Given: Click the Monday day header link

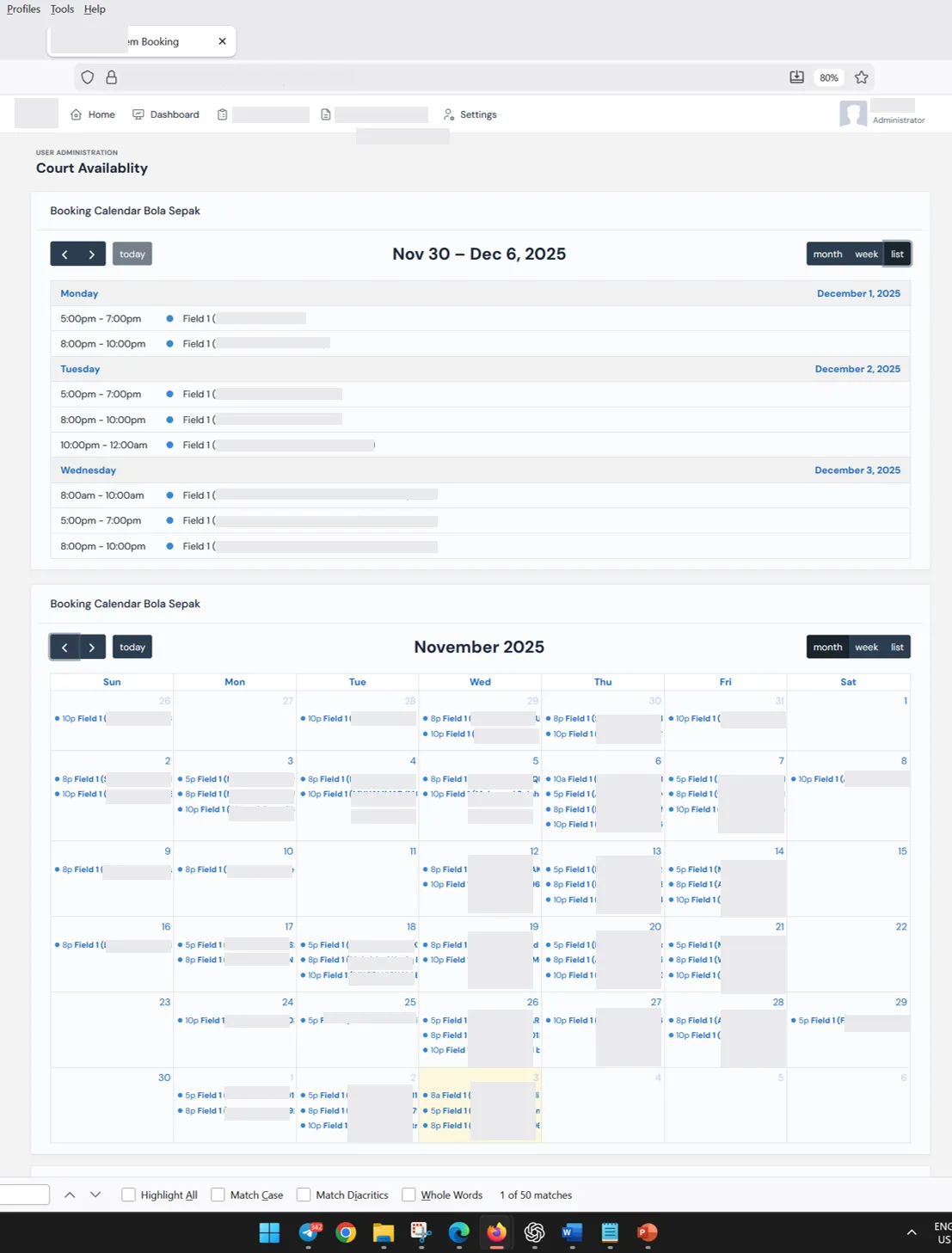Looking at the screenshot, I should (x=79, y=293).
